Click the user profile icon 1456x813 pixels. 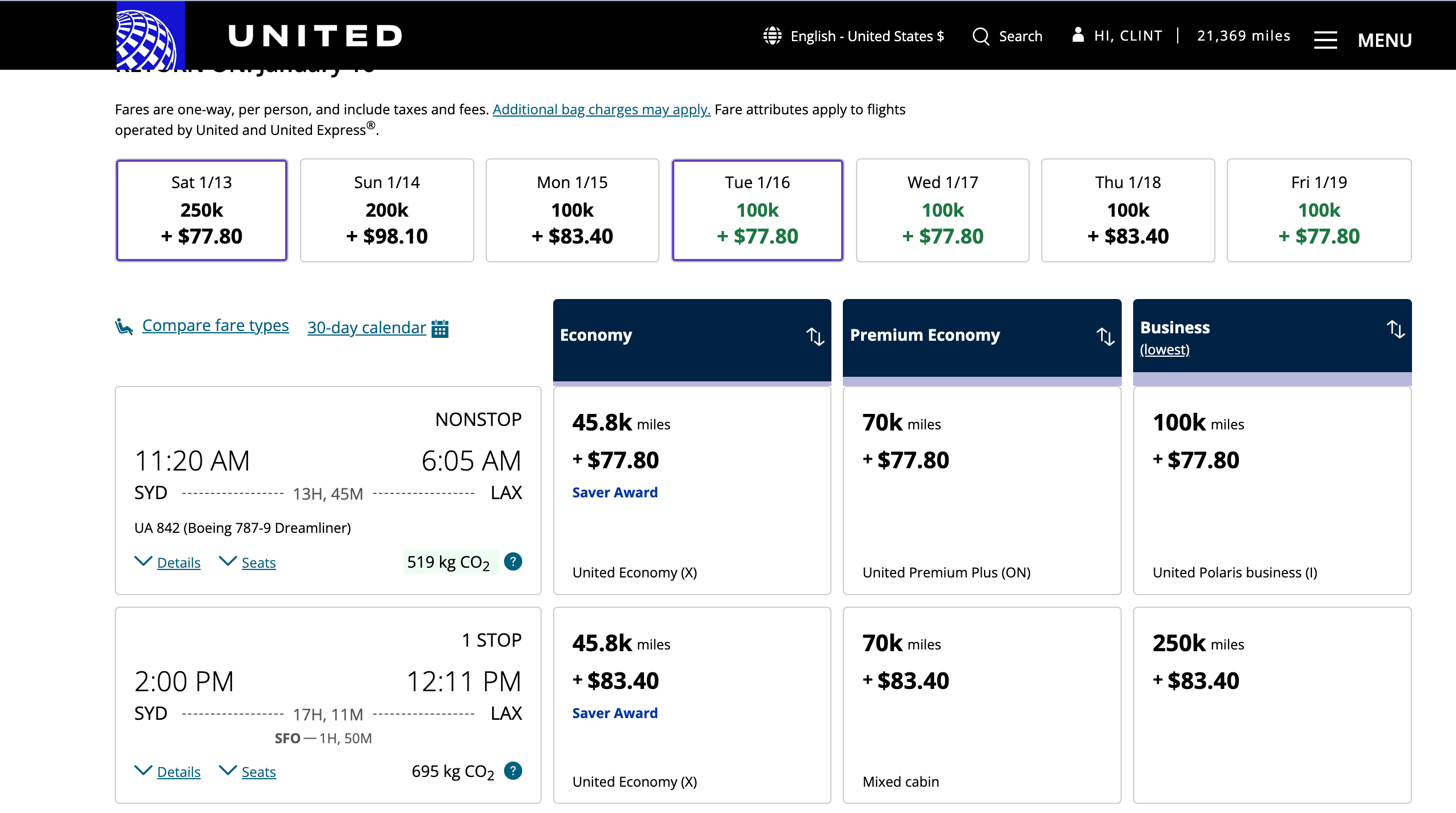(x=1078, y=35)
